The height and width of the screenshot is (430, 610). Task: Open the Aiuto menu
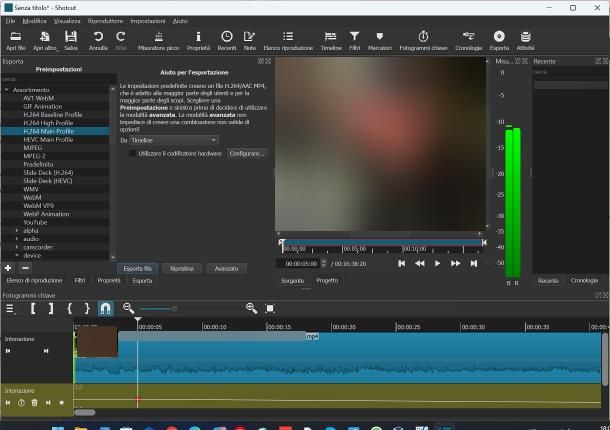pyautogui.click(x=180, y=21)
